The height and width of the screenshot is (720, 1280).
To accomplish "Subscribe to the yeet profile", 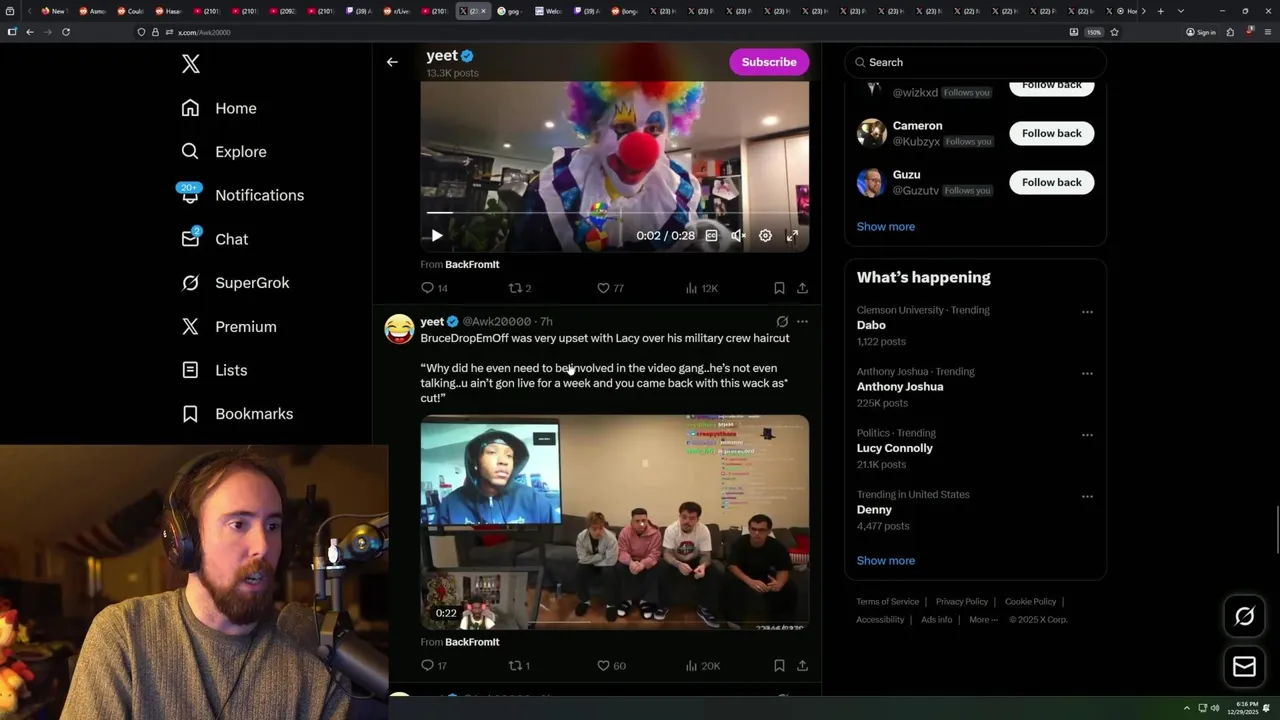I will (769, 62).
